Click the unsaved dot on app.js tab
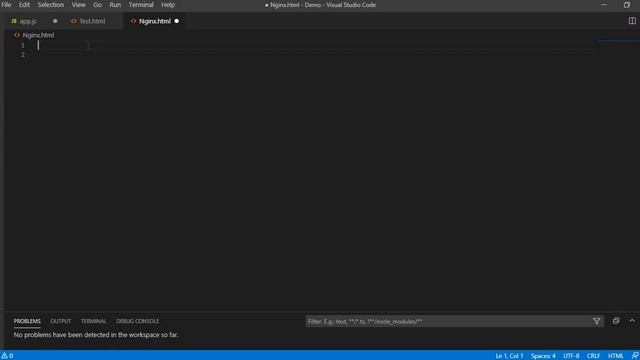640x360 pixels. (55, 21)
